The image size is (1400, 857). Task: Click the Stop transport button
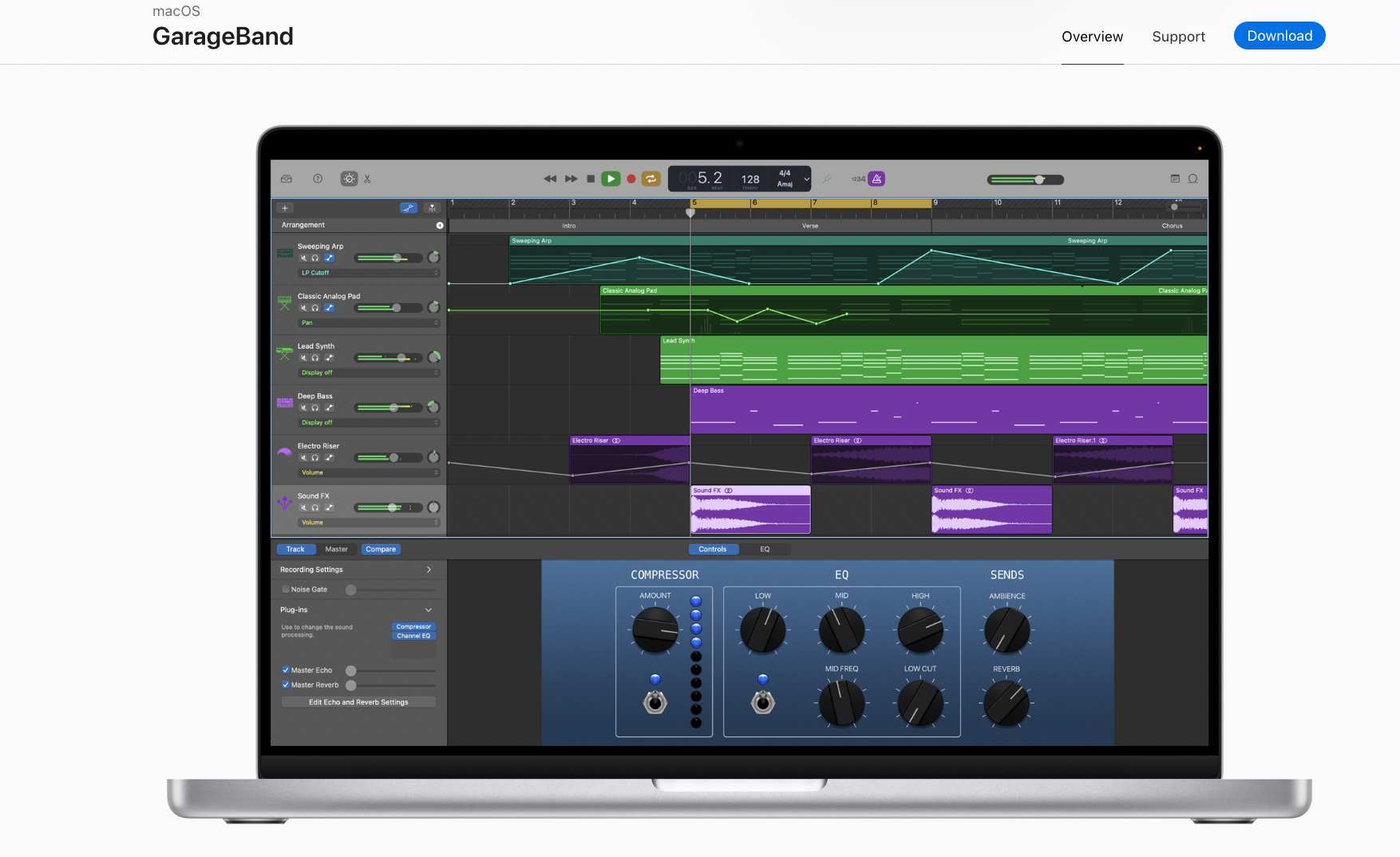point(591,179)
